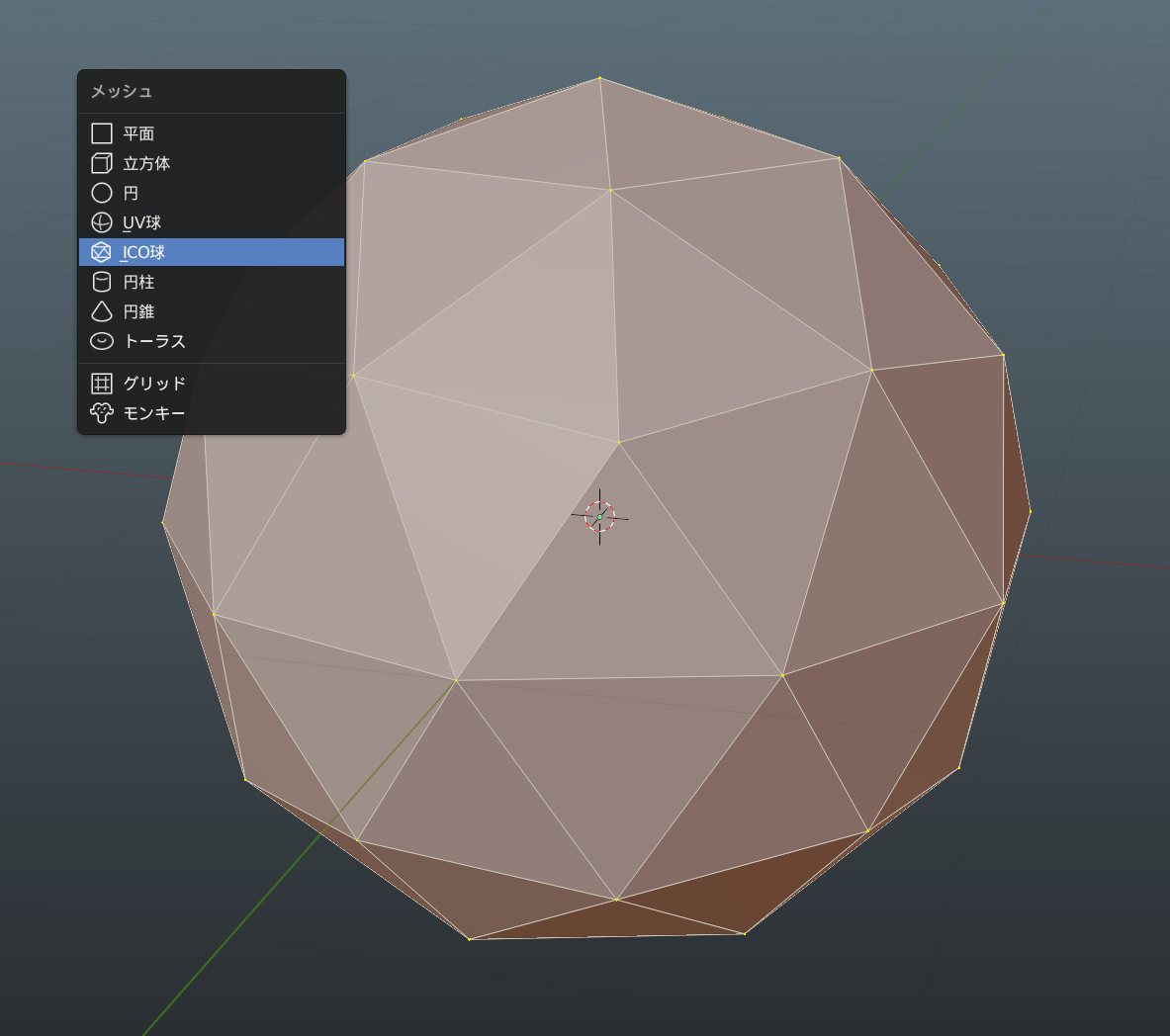Click the UV sphere icon next to UV球
Screen dimensions: 1170x1036
coord(102,222)
